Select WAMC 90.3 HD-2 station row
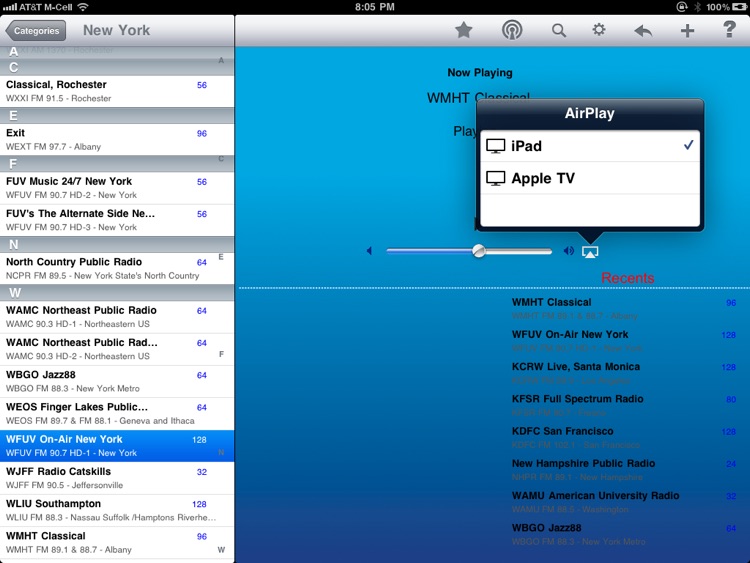 pyautogui.click(x=117, y=349)
